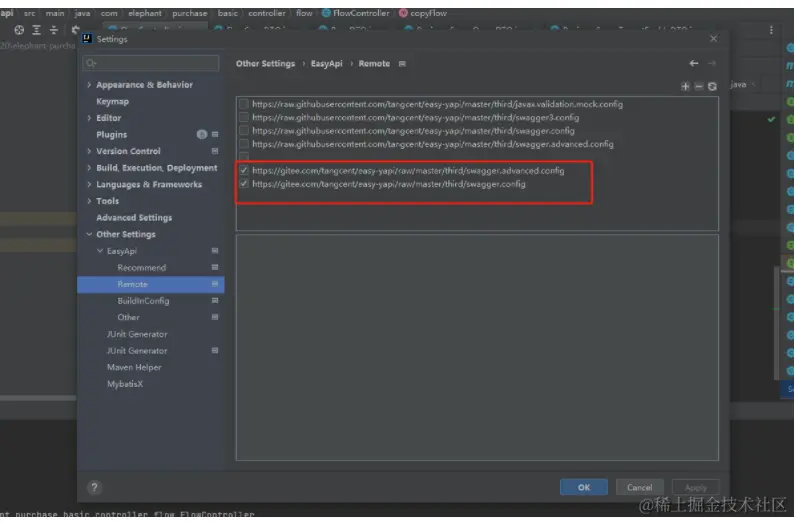
Task: Click the collapse all icon in IDE toolbar
Action: click(54, 30)
